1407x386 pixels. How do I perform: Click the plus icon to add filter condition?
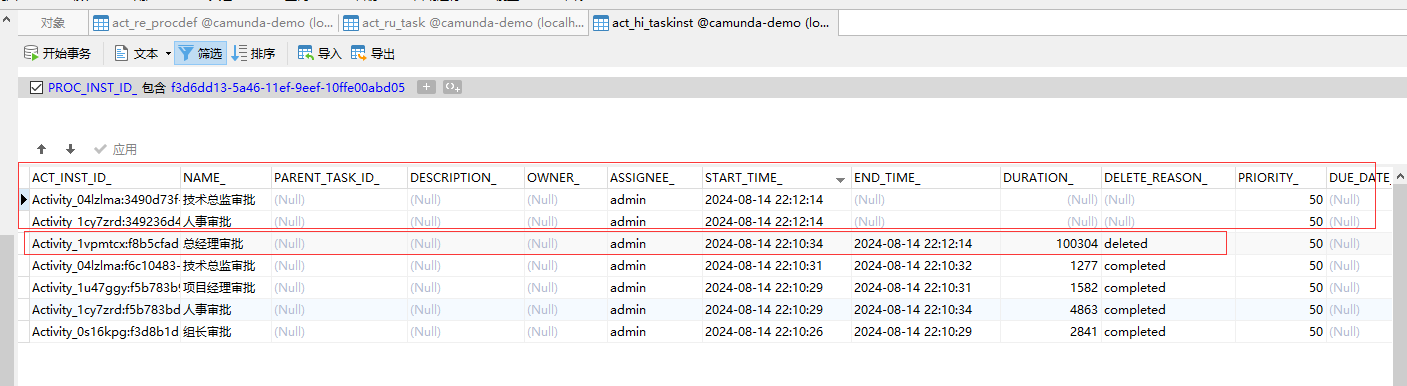(426, 88)
